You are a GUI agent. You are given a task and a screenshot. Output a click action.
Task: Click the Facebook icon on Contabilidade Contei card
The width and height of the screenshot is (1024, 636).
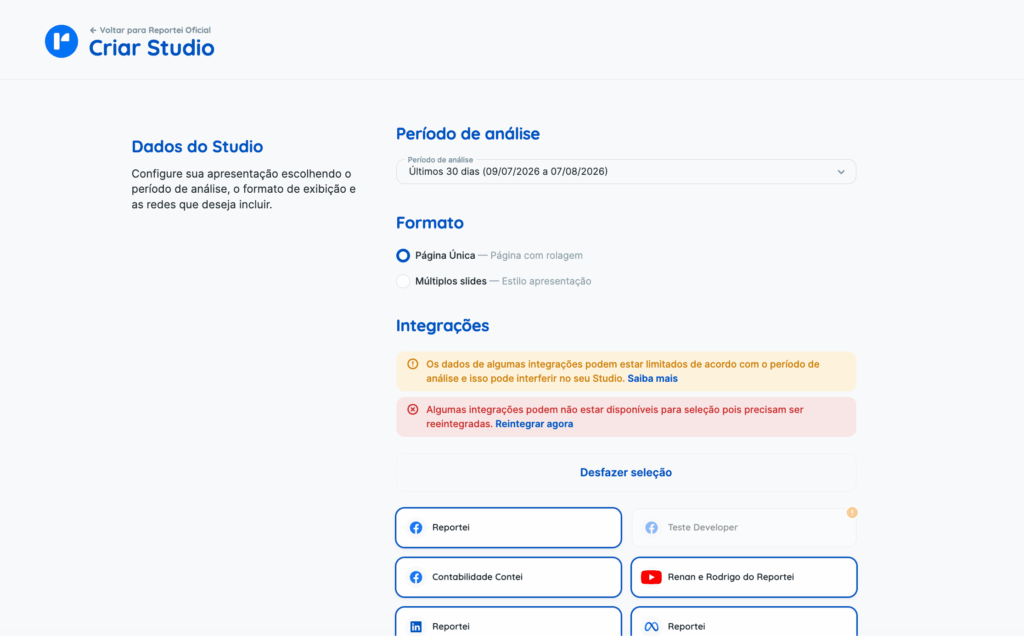click(x=416, y=577)
